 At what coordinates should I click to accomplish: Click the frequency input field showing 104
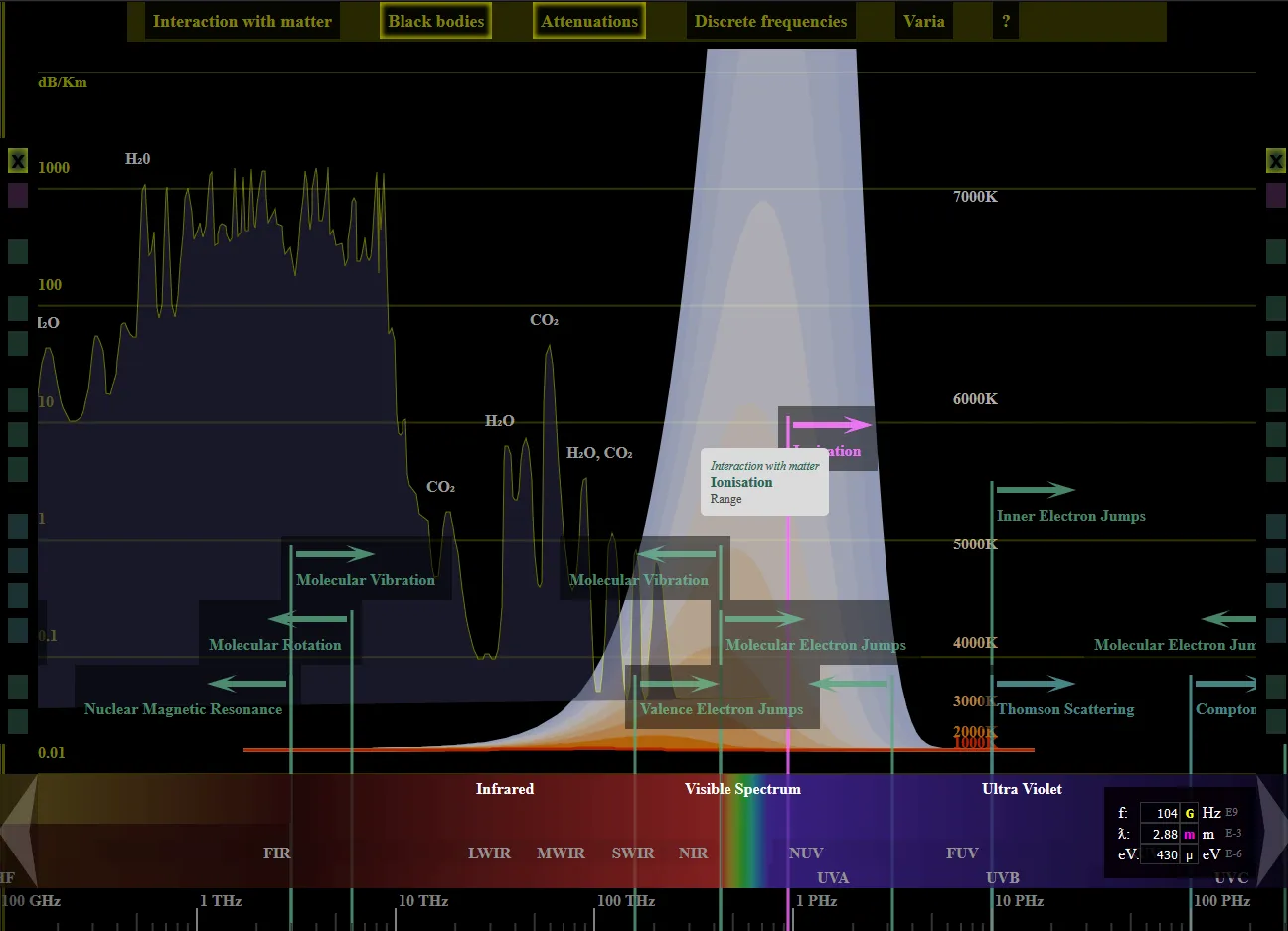pos(1160,812)
